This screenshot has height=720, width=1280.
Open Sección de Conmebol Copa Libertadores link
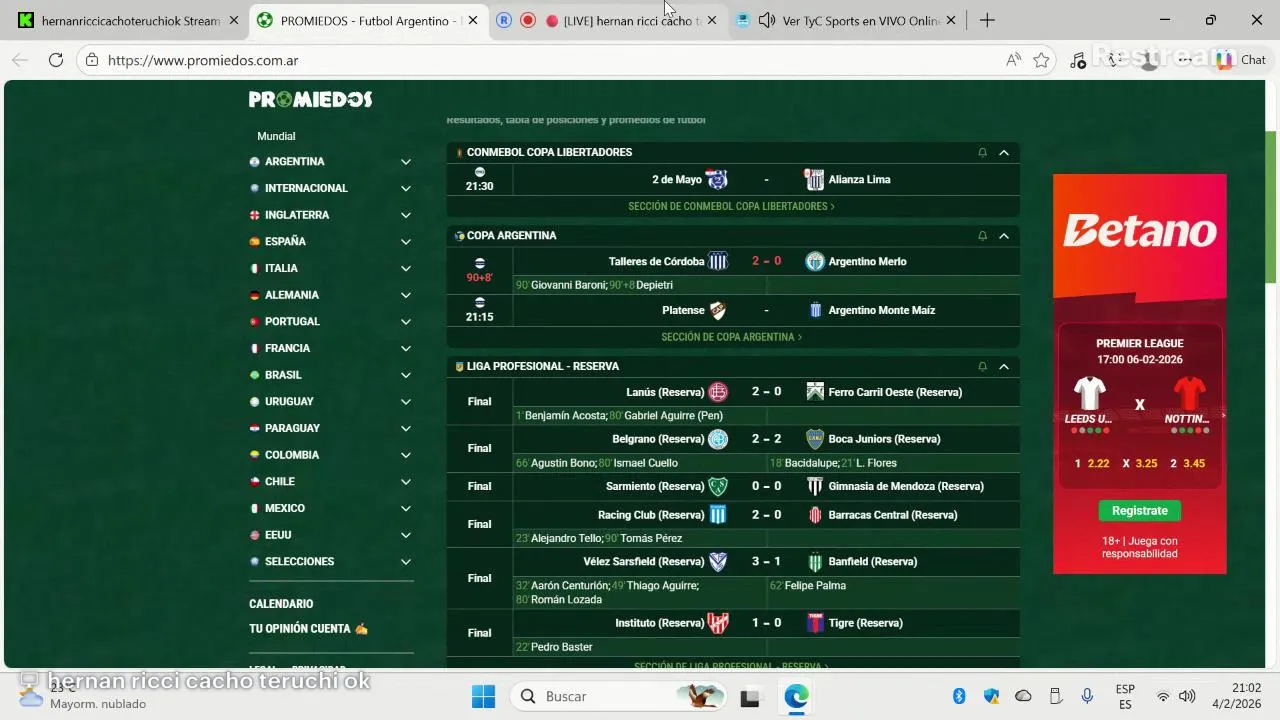[731, 206]
